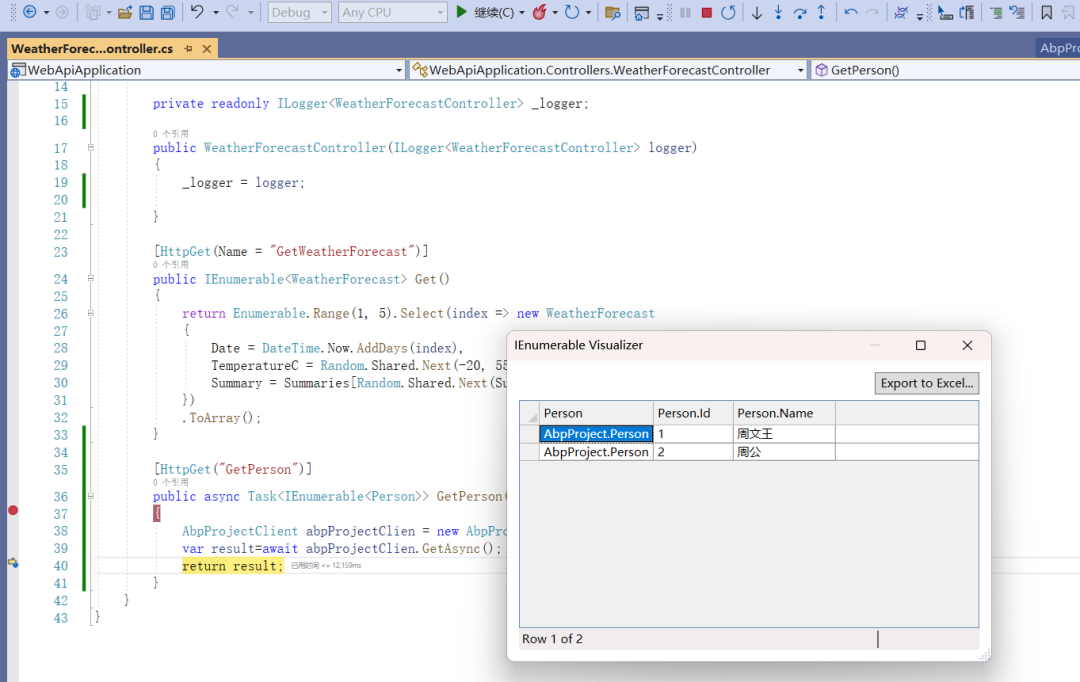The width and height of the screenshot is (1080, 682).
Task: Collapse the constructor at line 17
Action: point(90,147)
